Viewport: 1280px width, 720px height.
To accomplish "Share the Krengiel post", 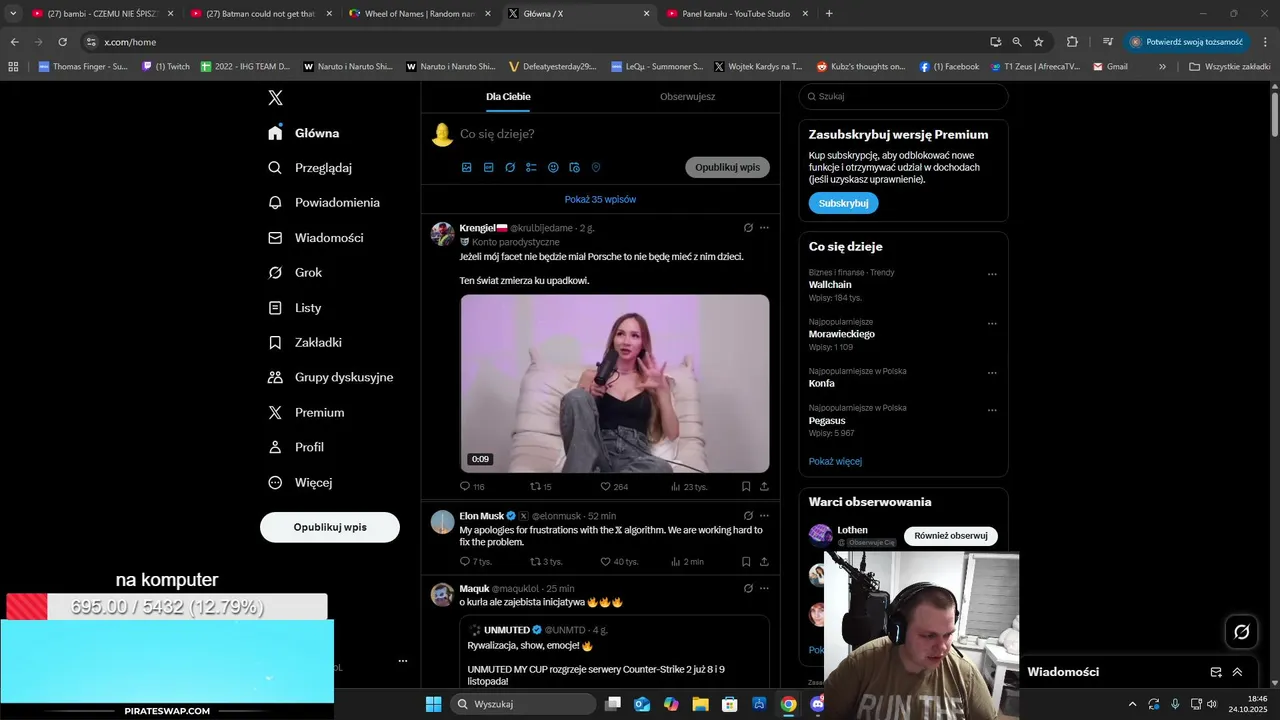I will click(x=764, y=487).
